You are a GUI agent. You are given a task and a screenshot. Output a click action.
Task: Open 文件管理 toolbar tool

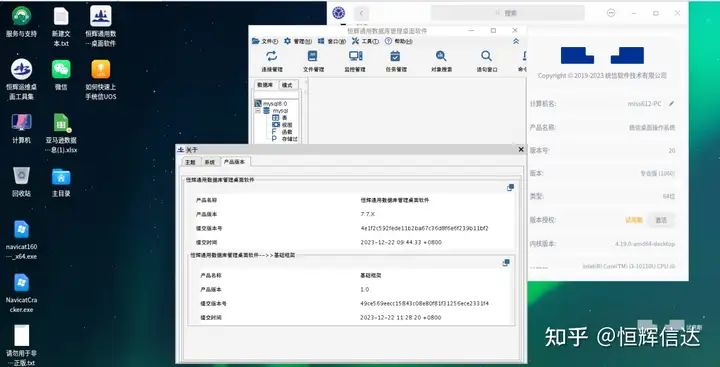click(x=313, y=62)
